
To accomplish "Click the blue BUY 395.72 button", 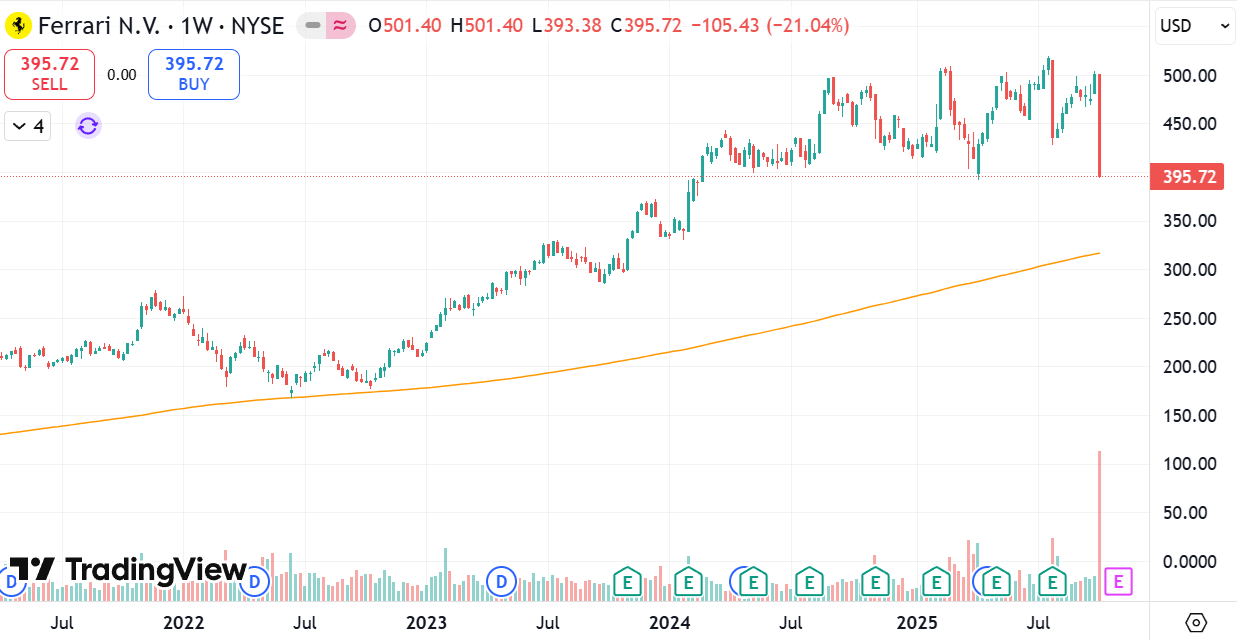I will coord(194,74).
